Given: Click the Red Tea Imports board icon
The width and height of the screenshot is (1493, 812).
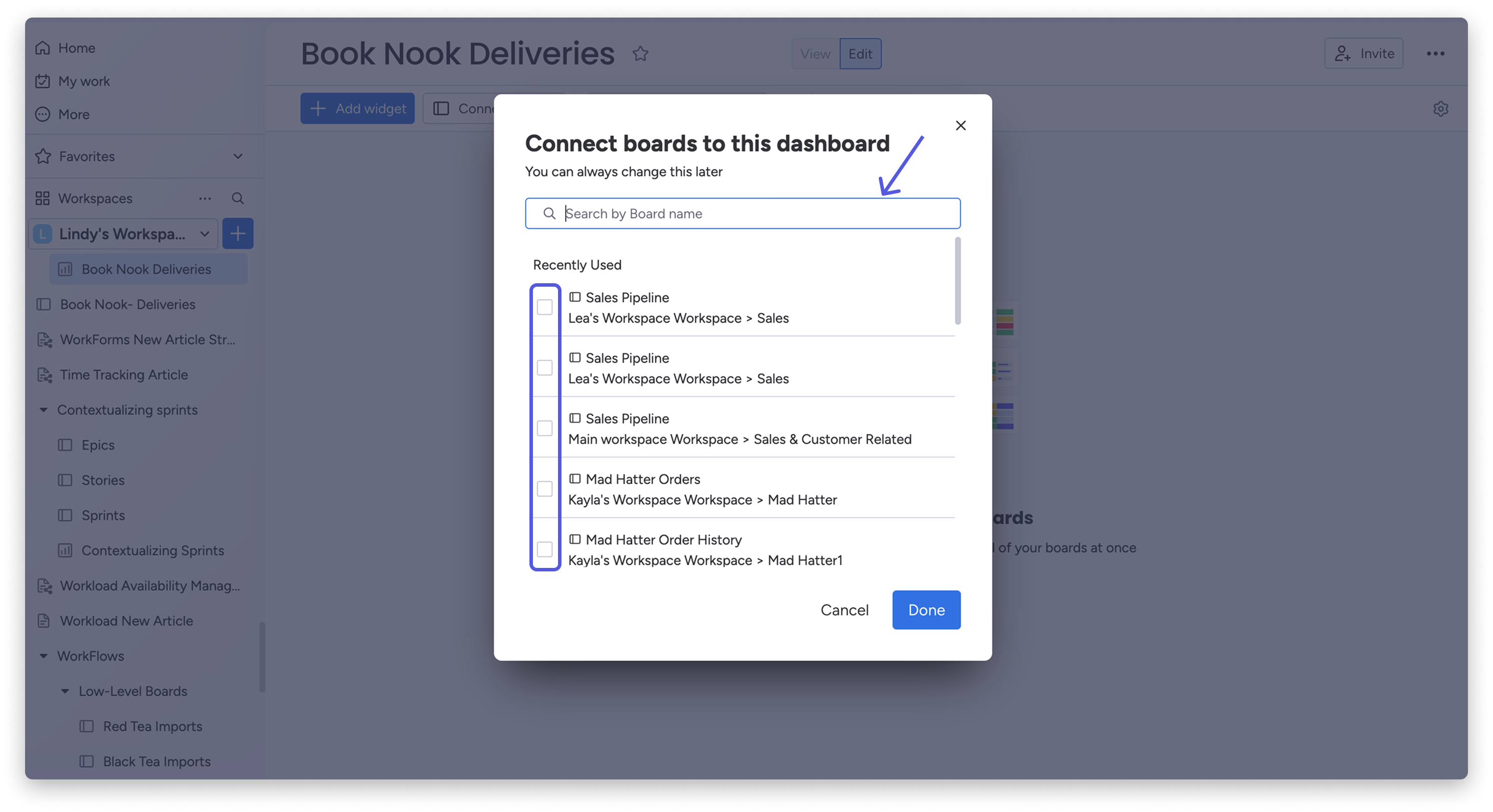Looking at the screenshot, I should 86,726.
